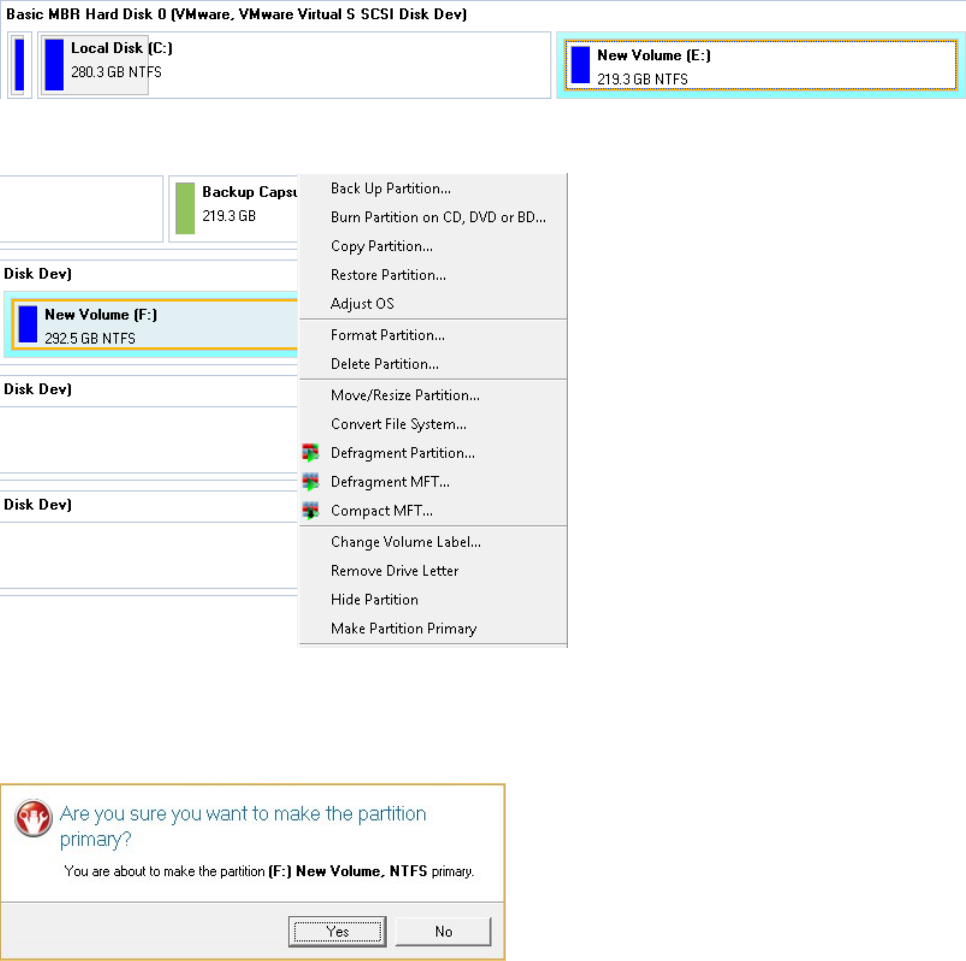This screenshot has width=966, height=961.
Task: Click Adjust OS menu item
Action: click(432, 304)
